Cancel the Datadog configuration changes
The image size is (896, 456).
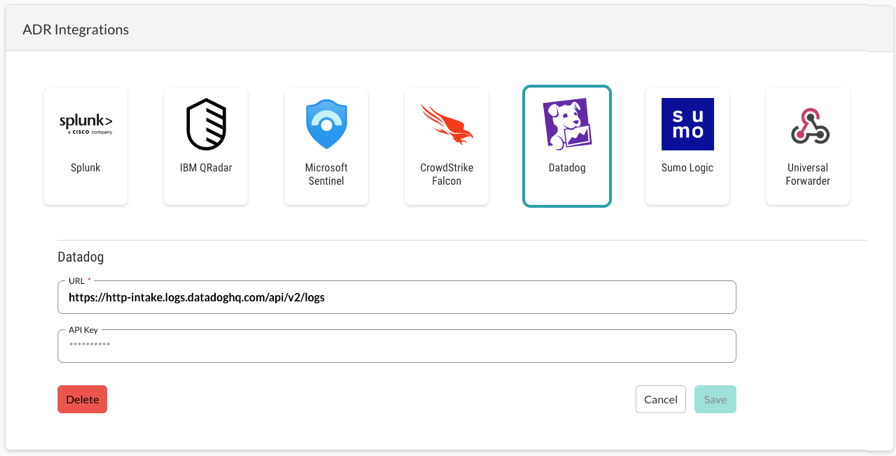click(x=661, y=399)
